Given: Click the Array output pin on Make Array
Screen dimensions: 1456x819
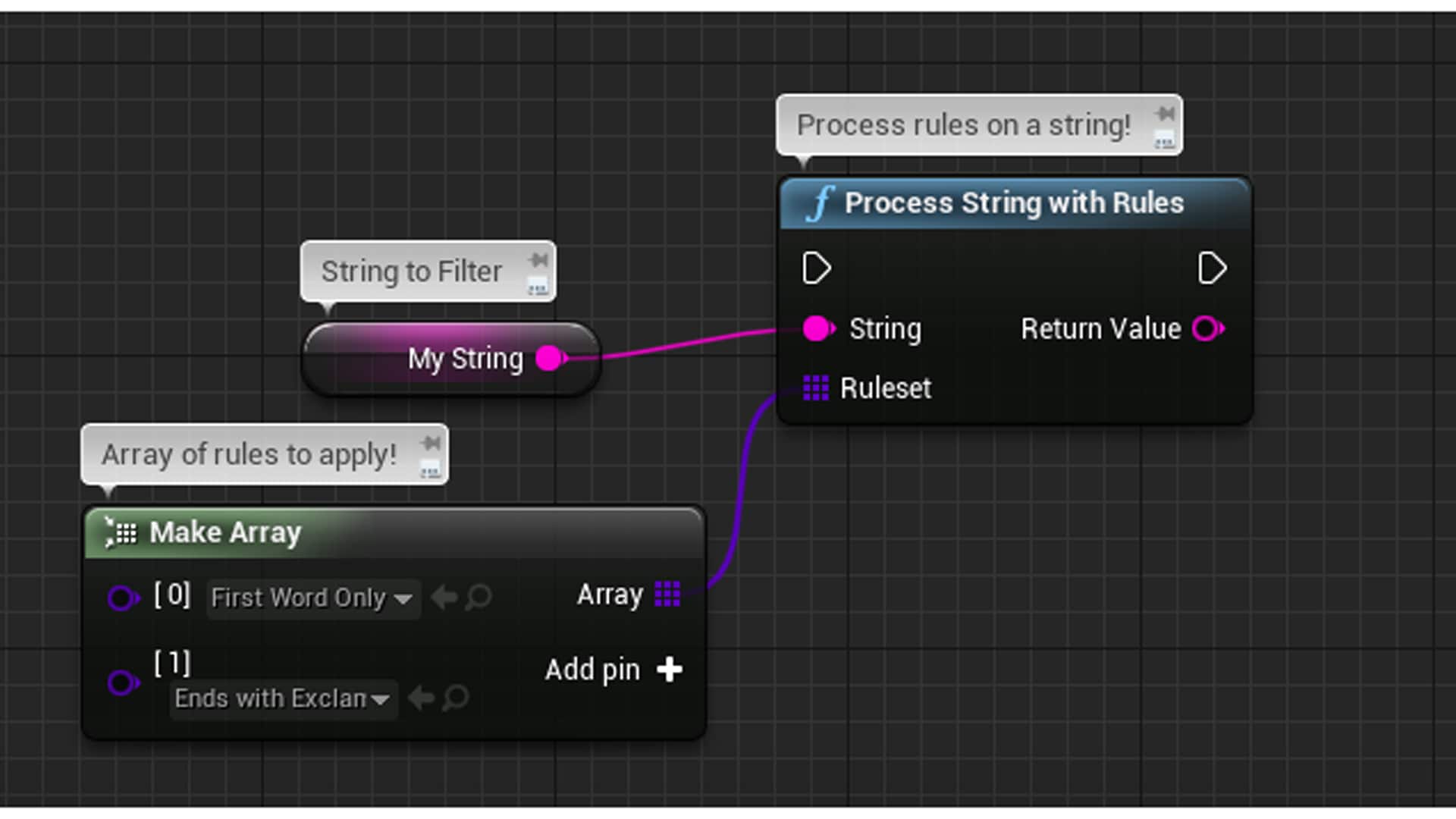Looking at the screenshot, I should tap(666, 594).
